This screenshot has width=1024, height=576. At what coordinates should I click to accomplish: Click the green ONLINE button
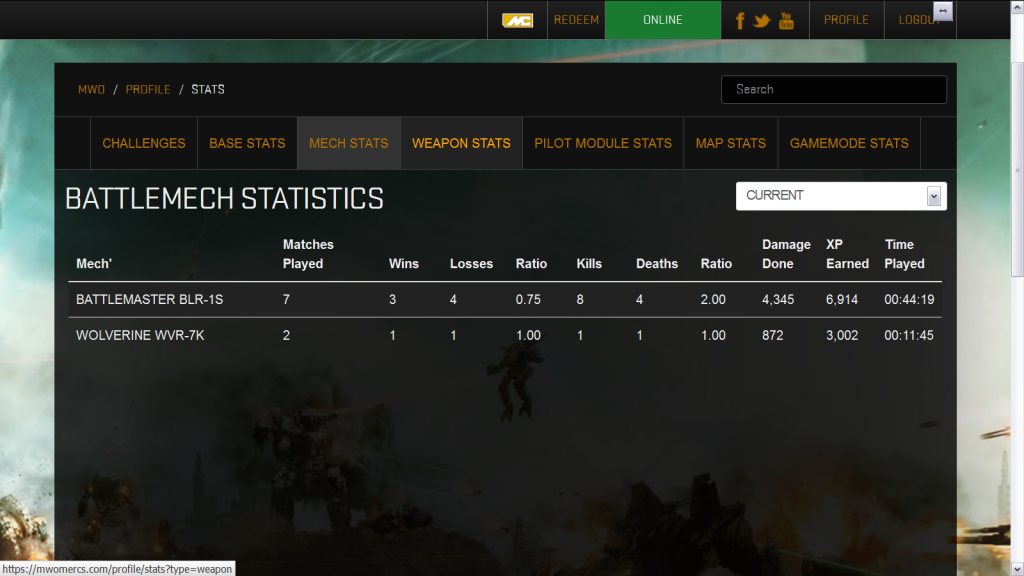[663, 20]
